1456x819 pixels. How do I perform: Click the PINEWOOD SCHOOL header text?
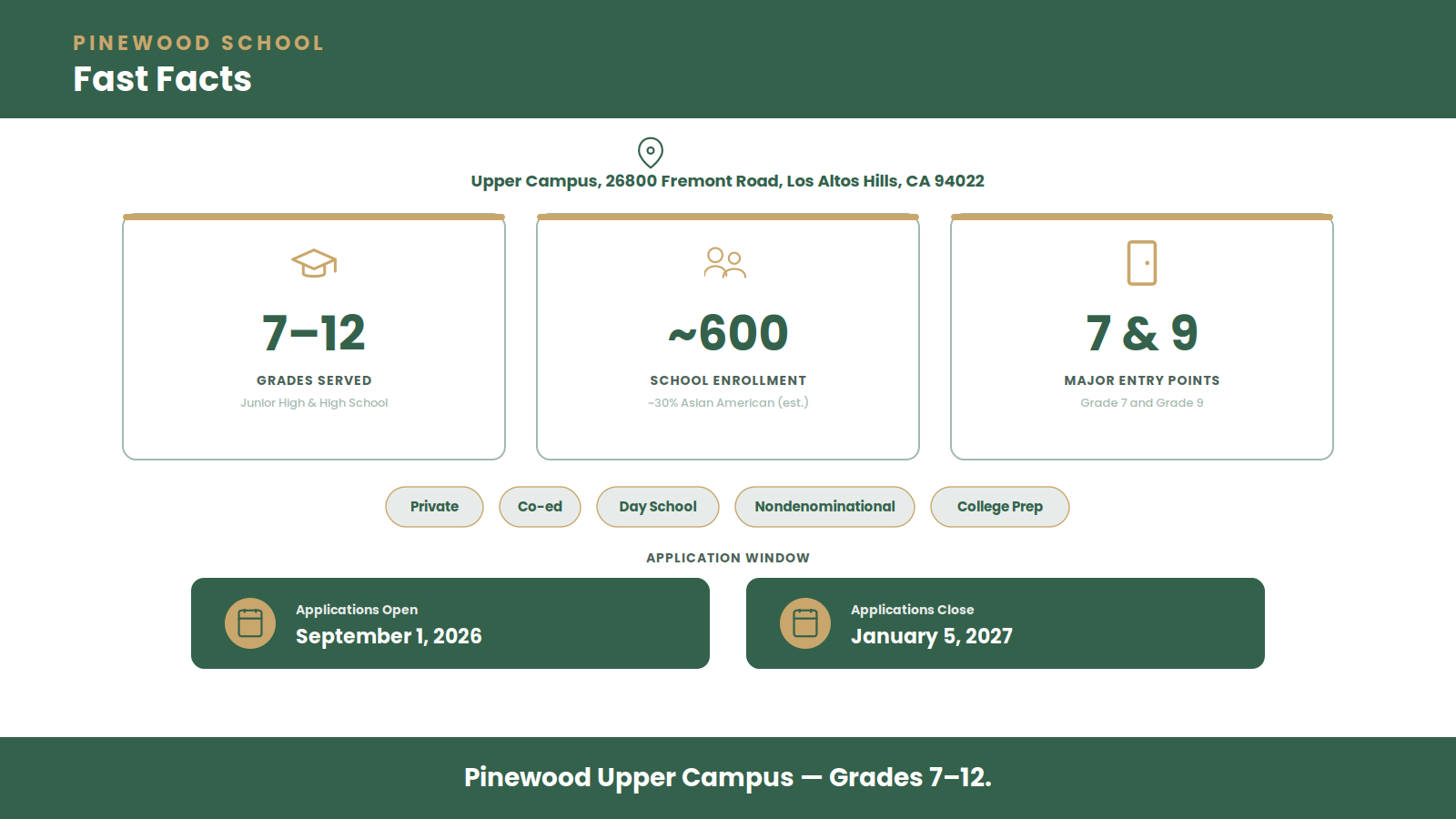point(198,43)
